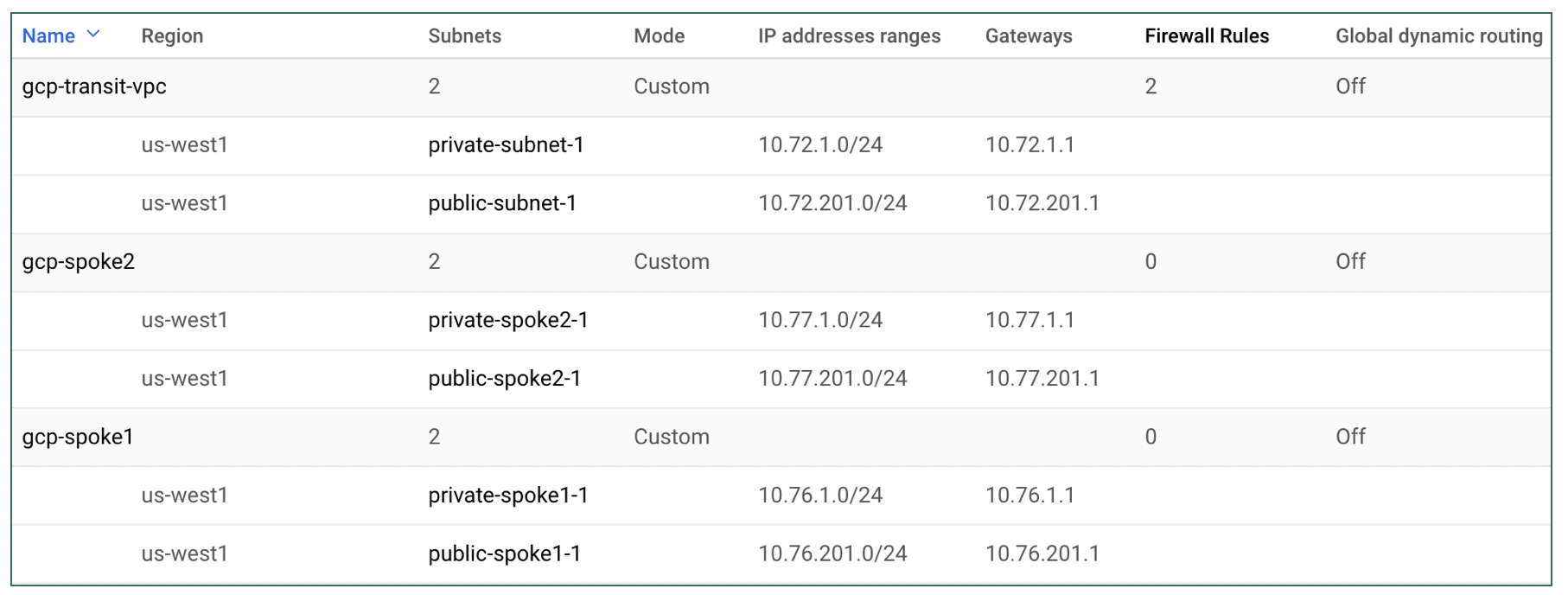Open the gcp-spoke2 network details
This screenshot has width=1568, height=595.
tap(78, 261)
